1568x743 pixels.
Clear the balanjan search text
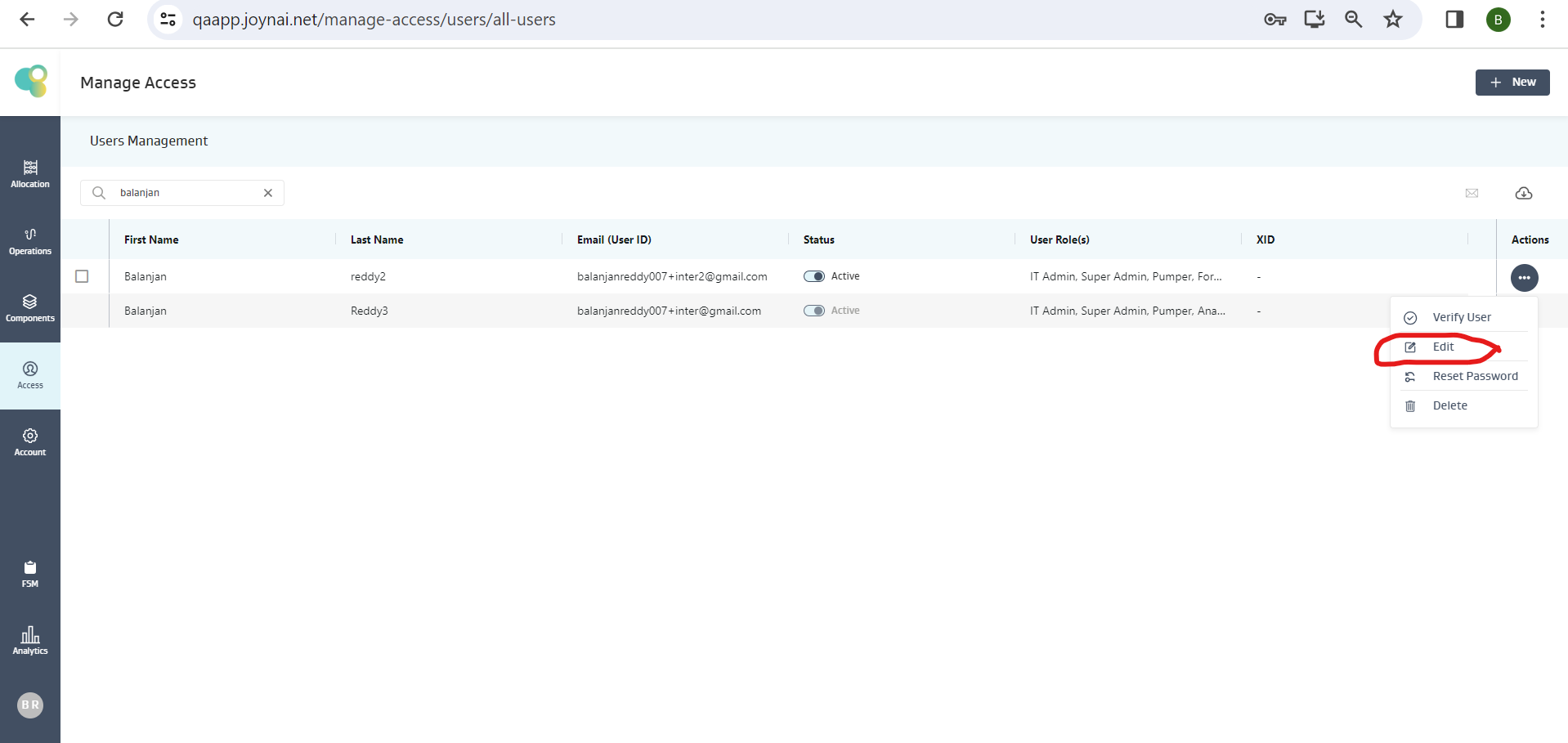click(x=267, y=193)
